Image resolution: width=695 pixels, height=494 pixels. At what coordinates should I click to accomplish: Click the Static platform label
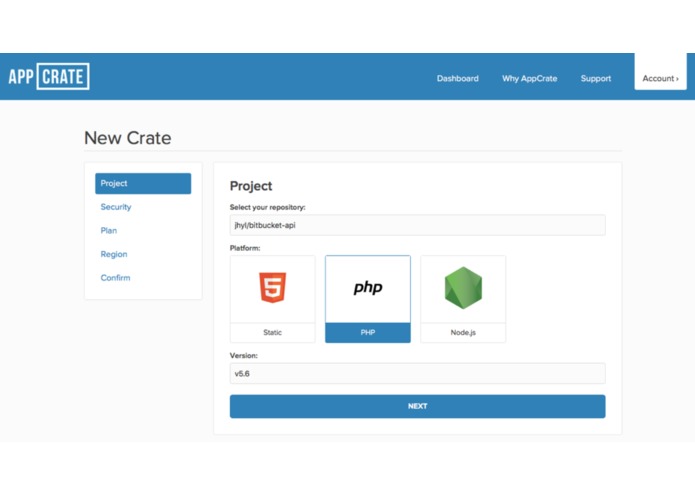click(273, 333)
